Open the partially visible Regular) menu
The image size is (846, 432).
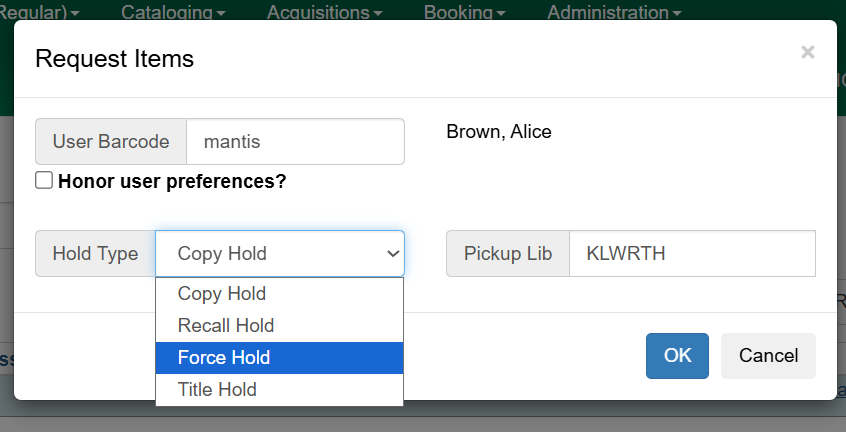[40, 13]
